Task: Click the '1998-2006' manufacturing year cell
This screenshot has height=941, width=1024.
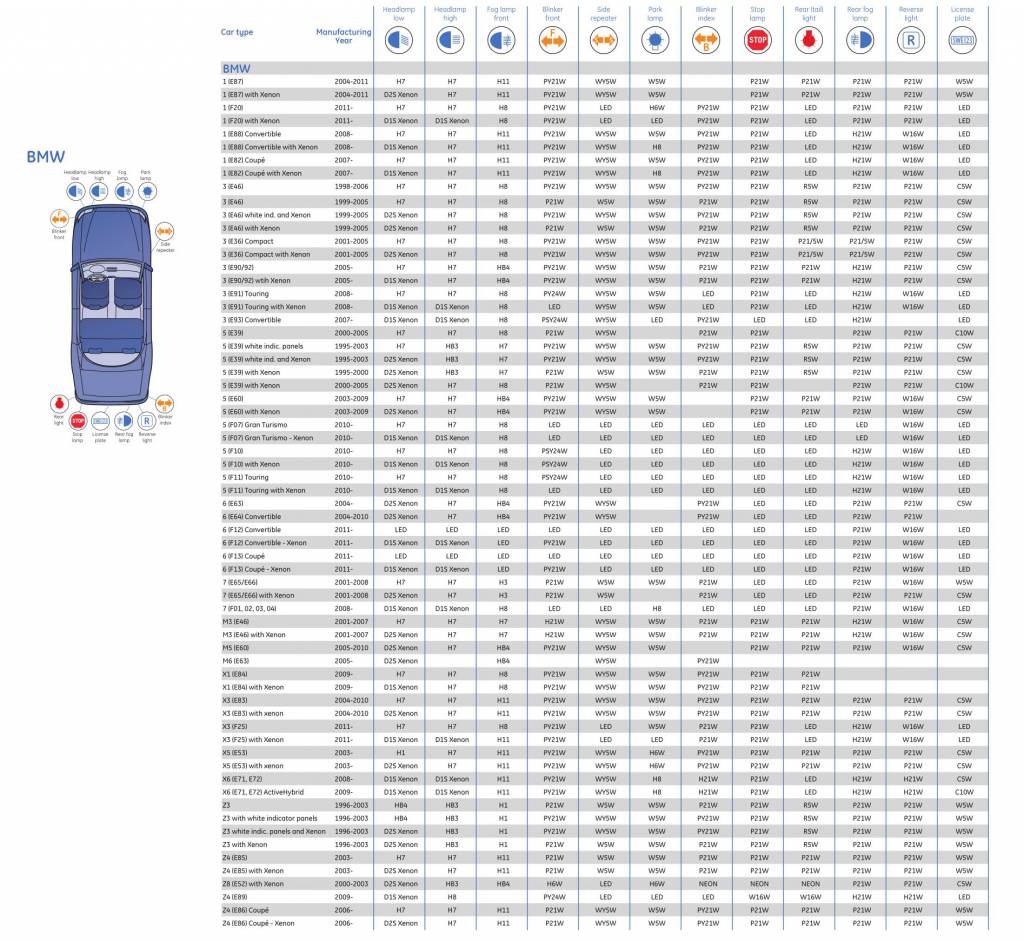Action: tap(351, 186)
